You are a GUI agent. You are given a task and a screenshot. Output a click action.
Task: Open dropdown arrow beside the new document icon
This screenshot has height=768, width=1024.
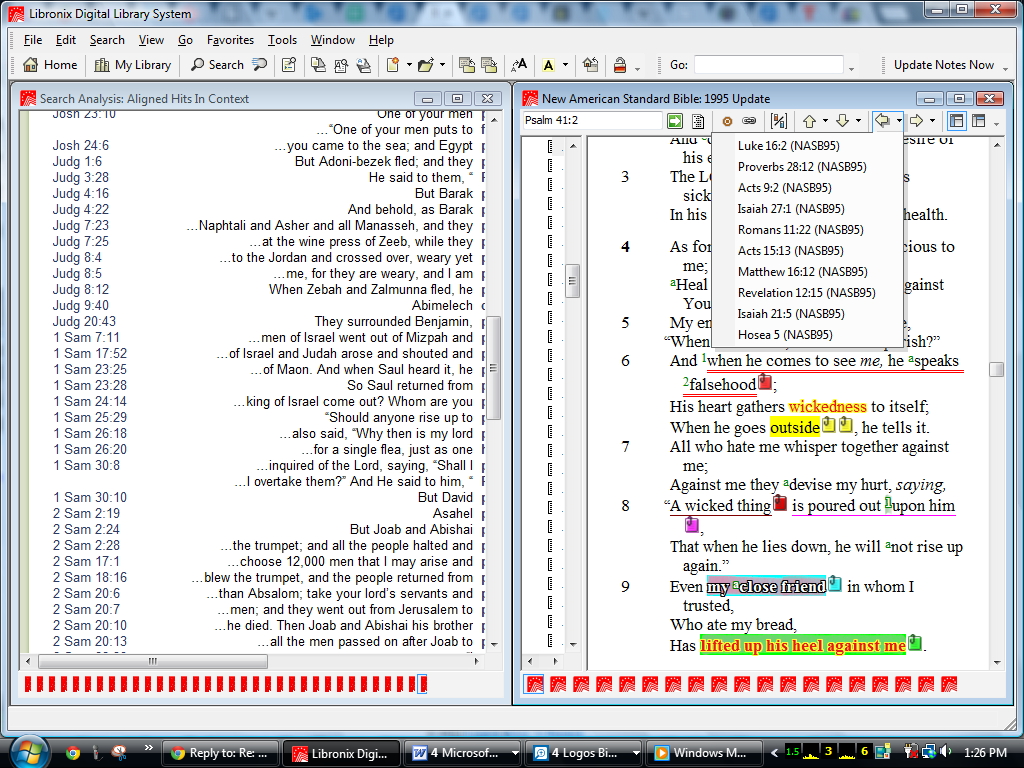point(409,65)
